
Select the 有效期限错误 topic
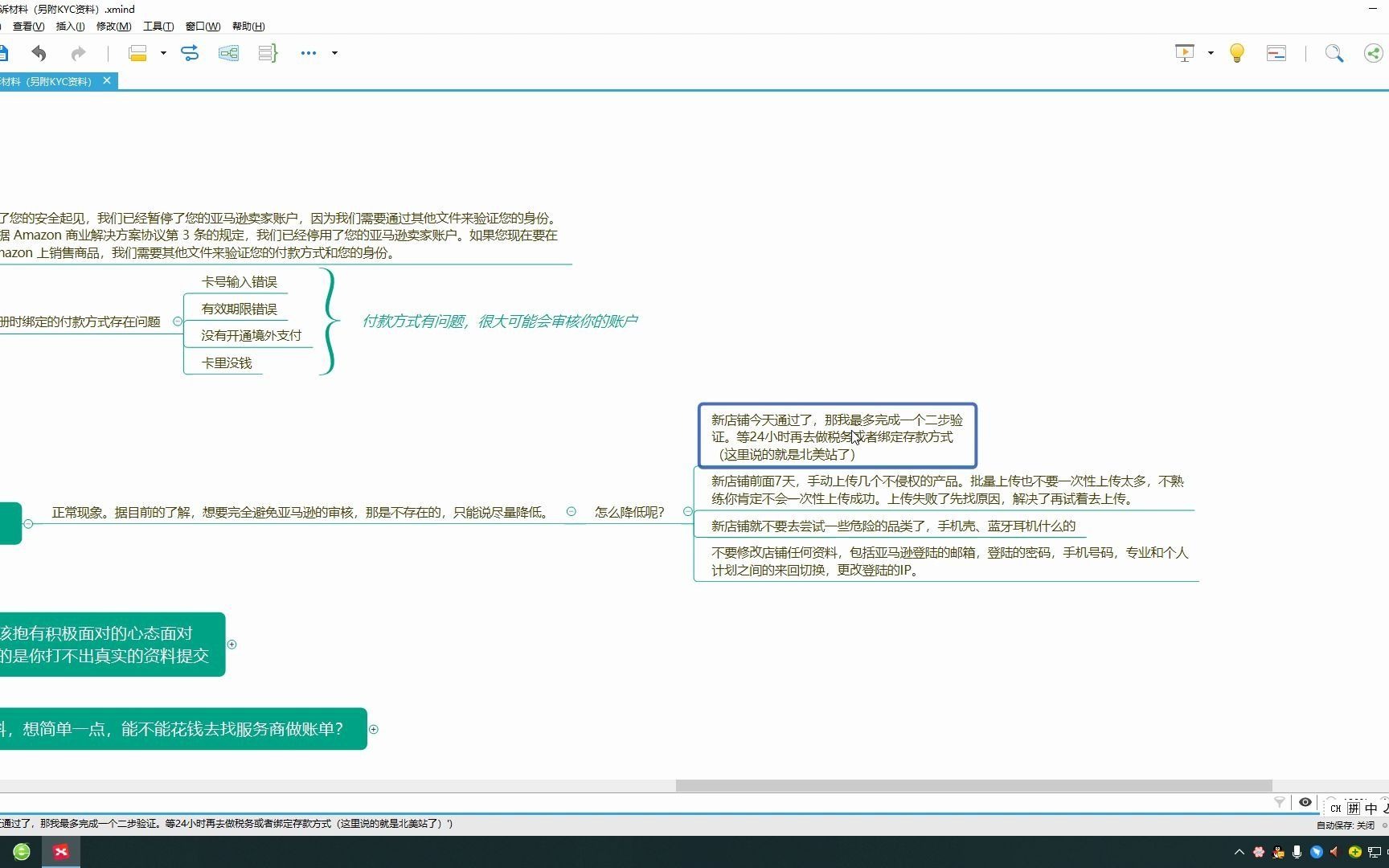pyautogui.click(x=239, y=309)
